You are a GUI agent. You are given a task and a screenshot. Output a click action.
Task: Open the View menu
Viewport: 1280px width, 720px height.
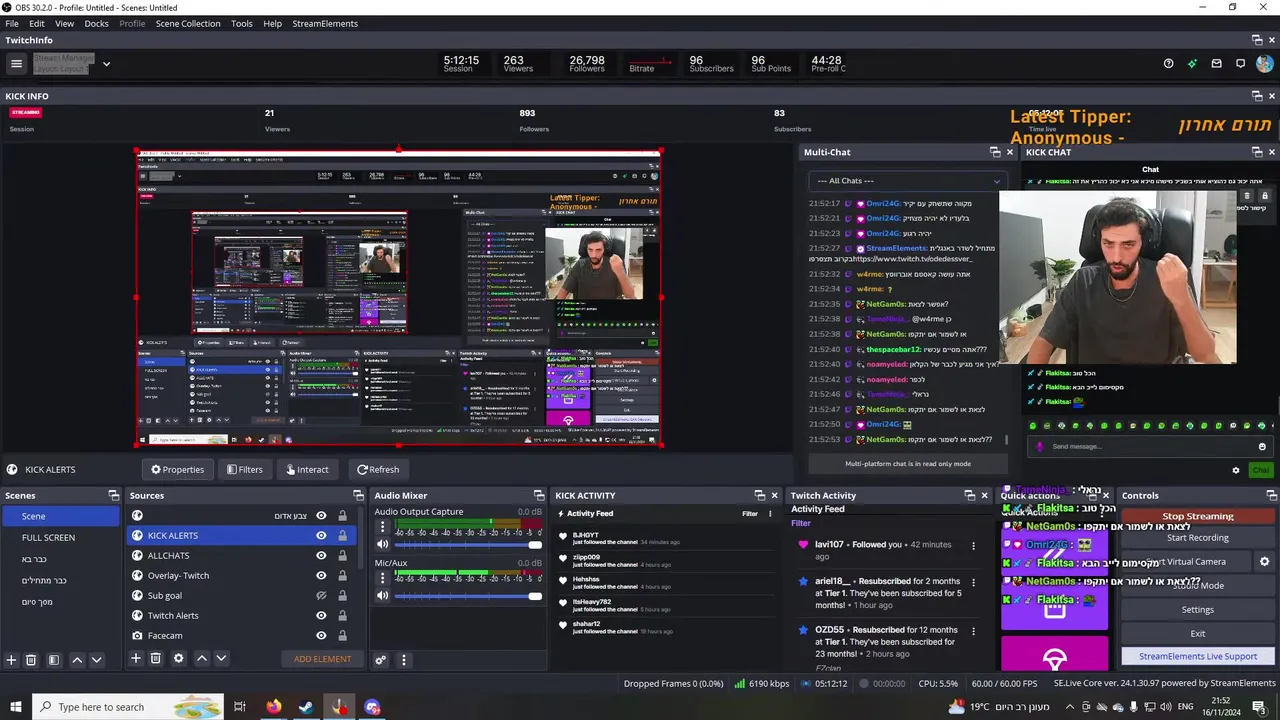(64, 23)
